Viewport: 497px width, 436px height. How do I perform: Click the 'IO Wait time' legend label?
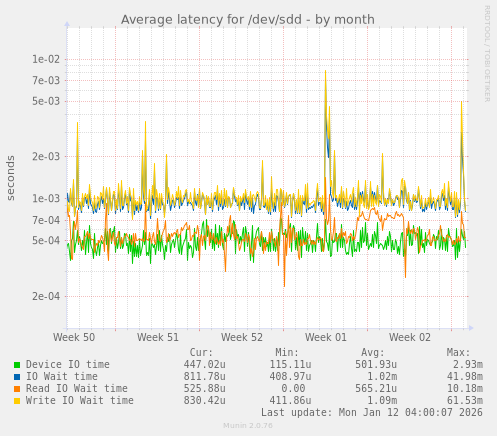(62, 376)
